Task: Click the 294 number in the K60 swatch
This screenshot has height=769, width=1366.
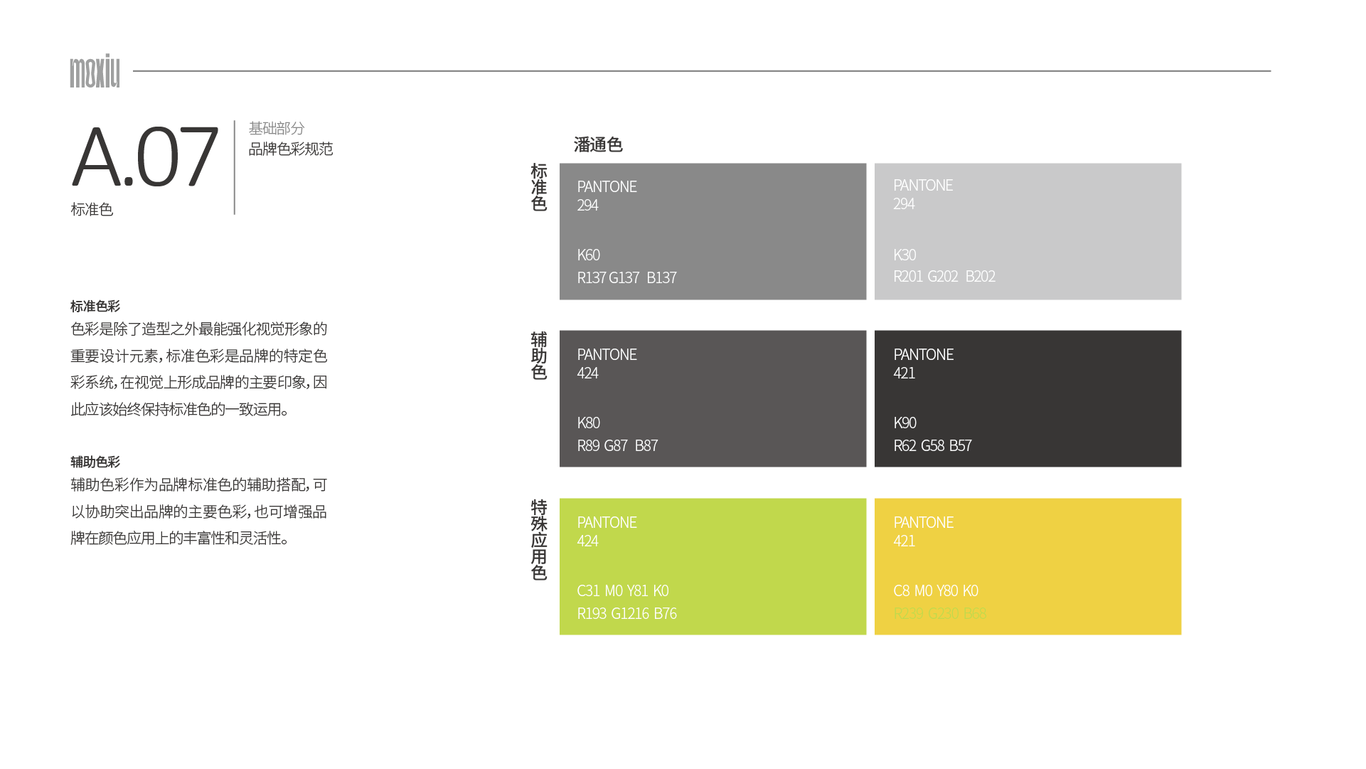Action: (587, 205)
